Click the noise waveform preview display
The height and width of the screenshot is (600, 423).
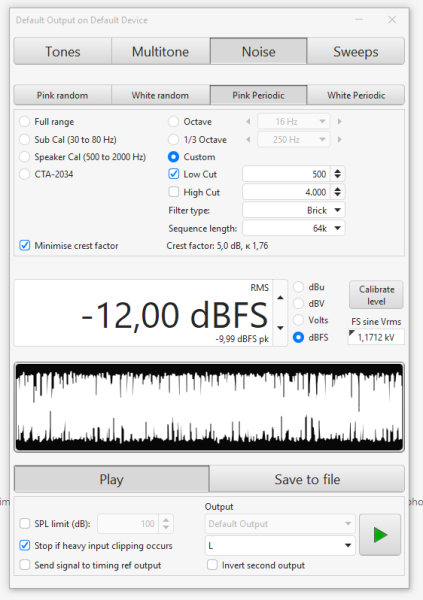209,408
